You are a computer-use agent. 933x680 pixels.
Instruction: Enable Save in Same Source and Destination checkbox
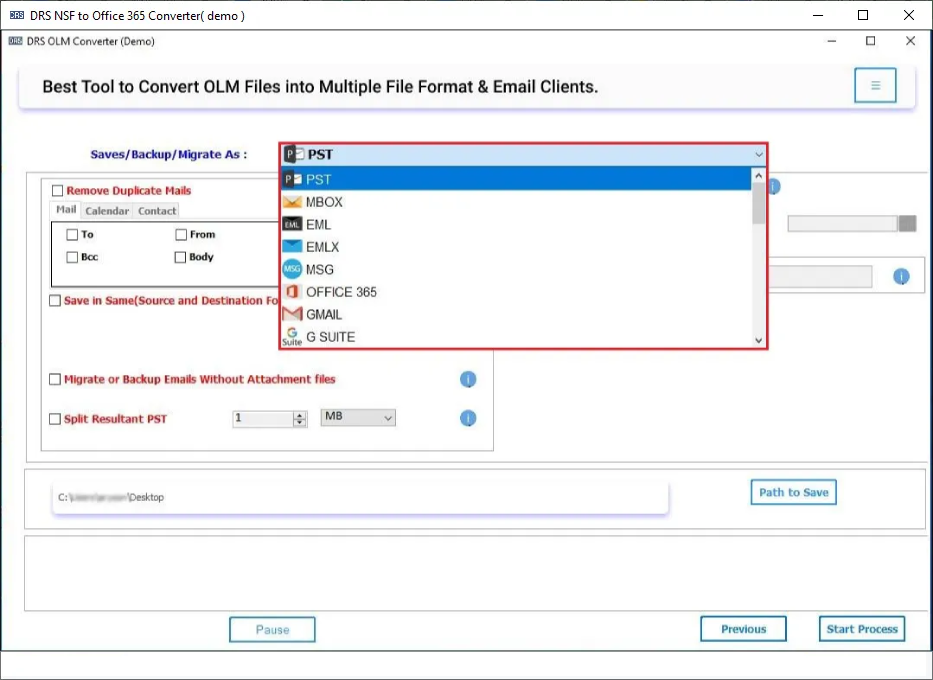pos(55,300)
